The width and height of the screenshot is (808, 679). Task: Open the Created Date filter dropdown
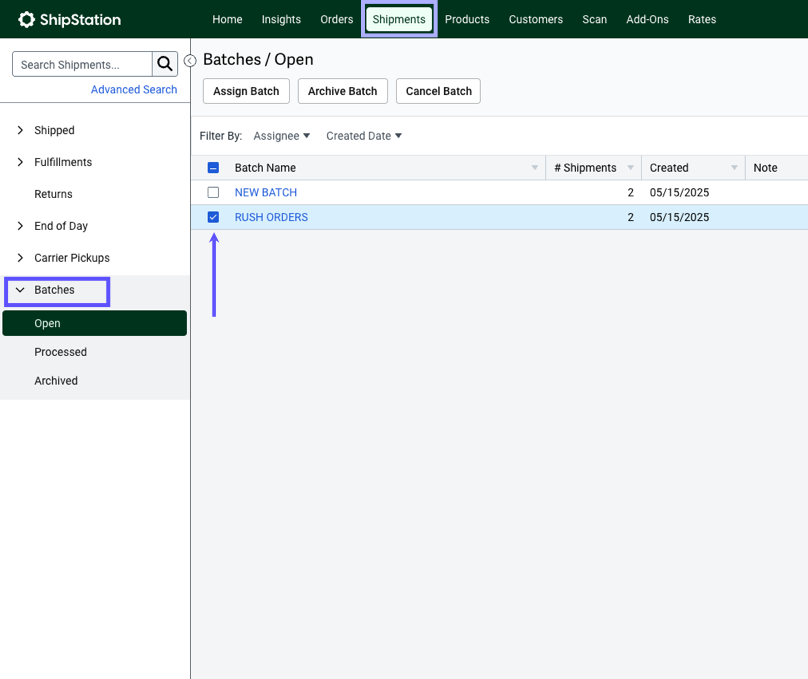click(364, 135)
